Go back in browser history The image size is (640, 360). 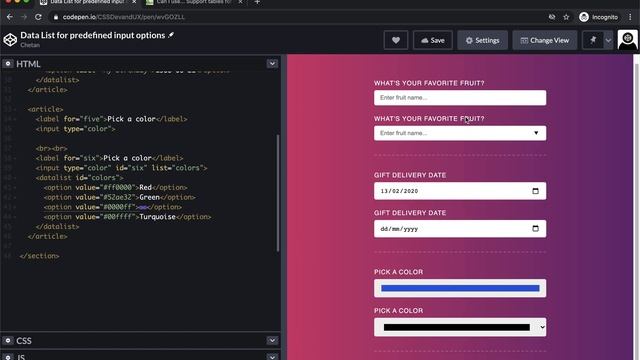click(x=10, y=17)
